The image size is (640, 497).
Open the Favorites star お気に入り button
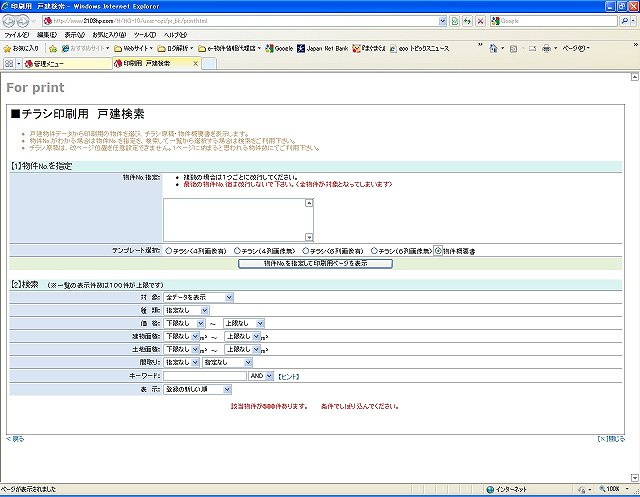click(21, 49)
